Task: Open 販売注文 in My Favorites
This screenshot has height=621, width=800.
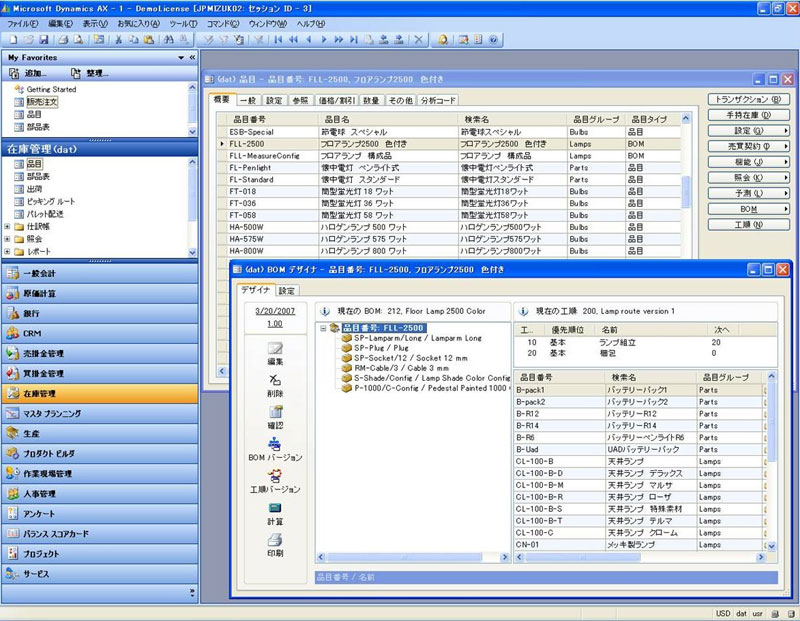Action: [42, 102]
